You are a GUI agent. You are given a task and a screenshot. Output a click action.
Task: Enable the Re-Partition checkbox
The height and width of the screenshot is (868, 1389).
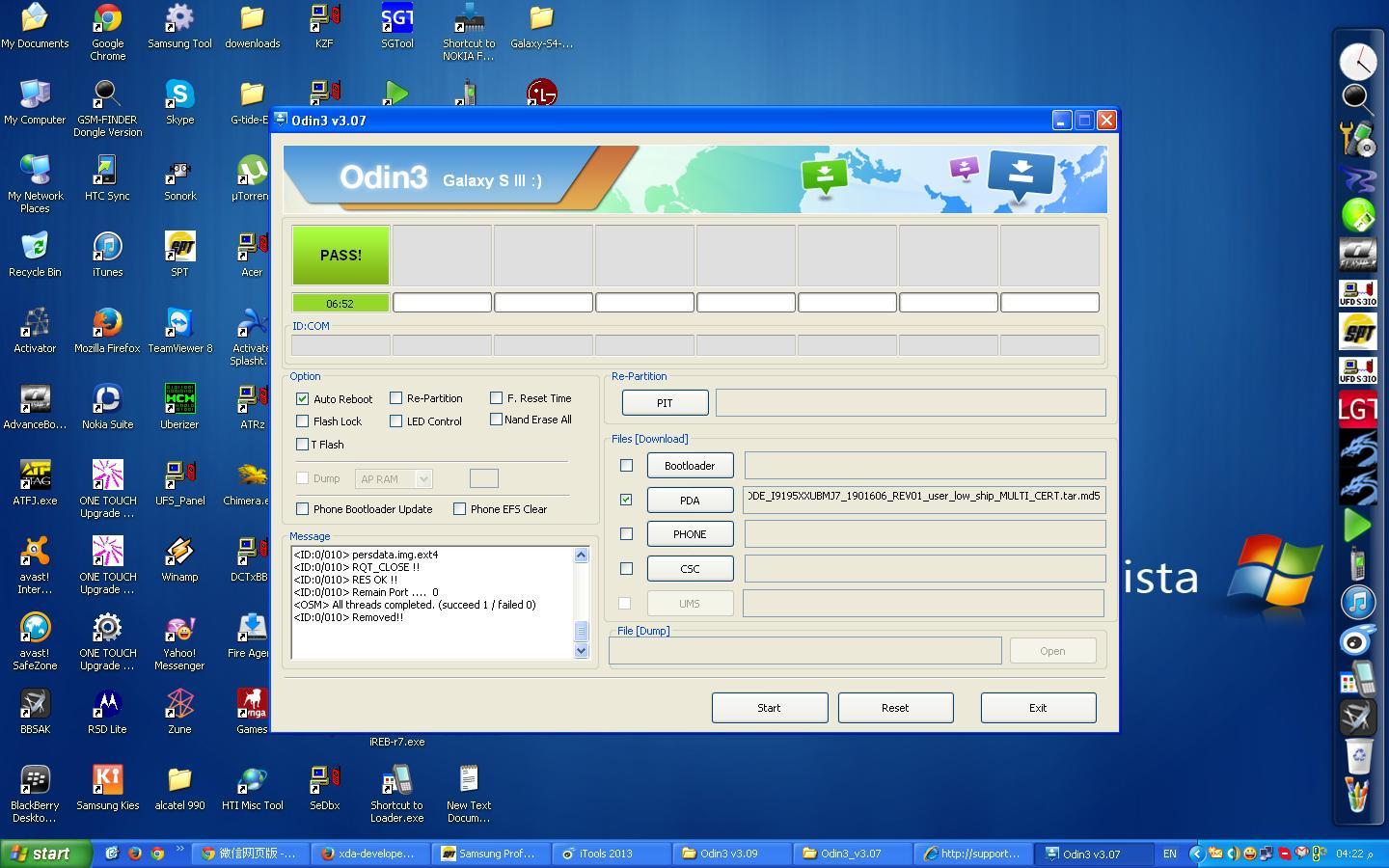point(395,397)
